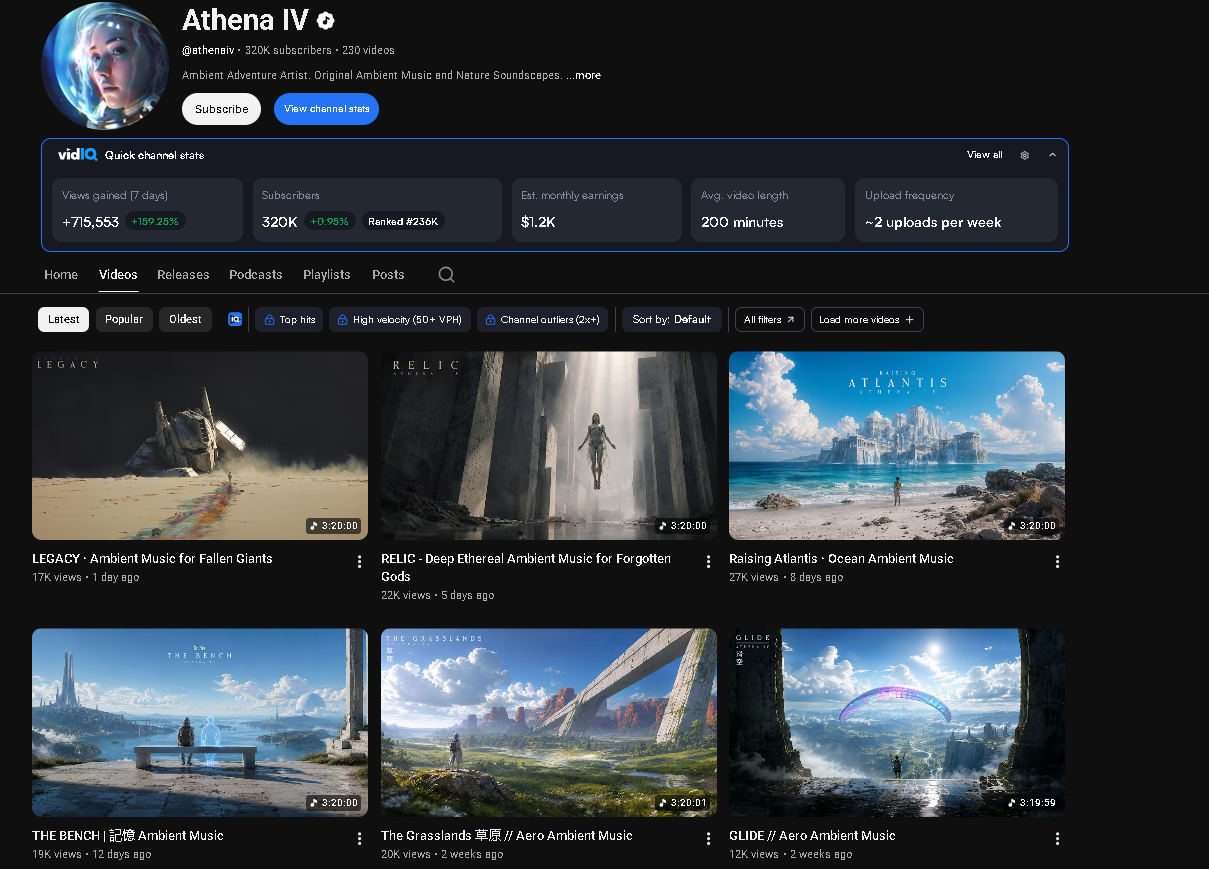The width and height of the screenshot is (1209, 869).
Task: Toggle the High velocity (50+ VPH) filter
Action: tap(400, 320)
